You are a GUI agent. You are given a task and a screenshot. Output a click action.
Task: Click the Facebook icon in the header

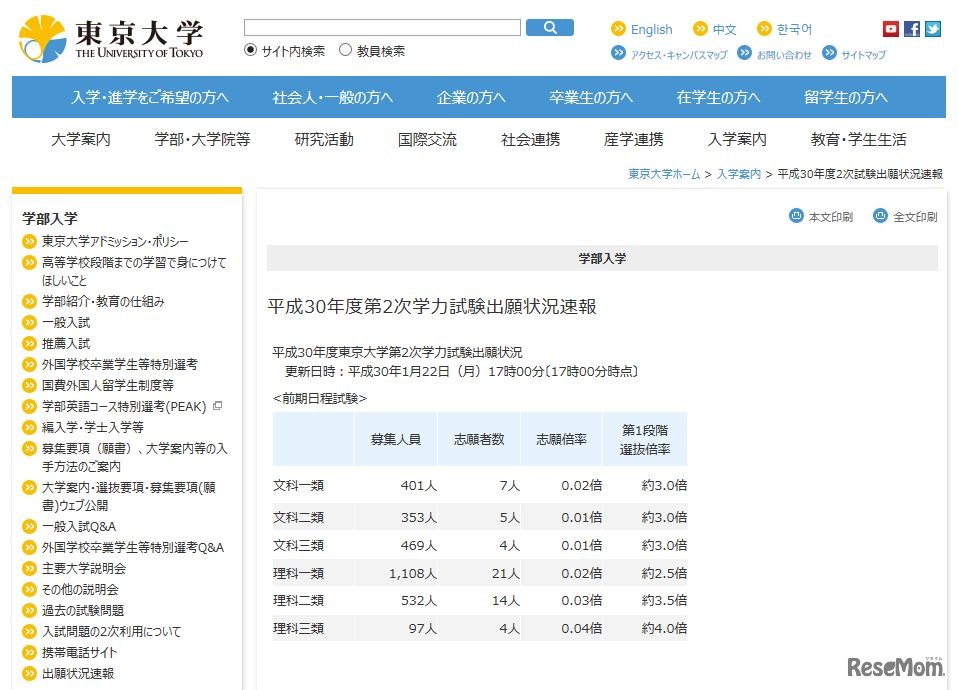(911, 28)
